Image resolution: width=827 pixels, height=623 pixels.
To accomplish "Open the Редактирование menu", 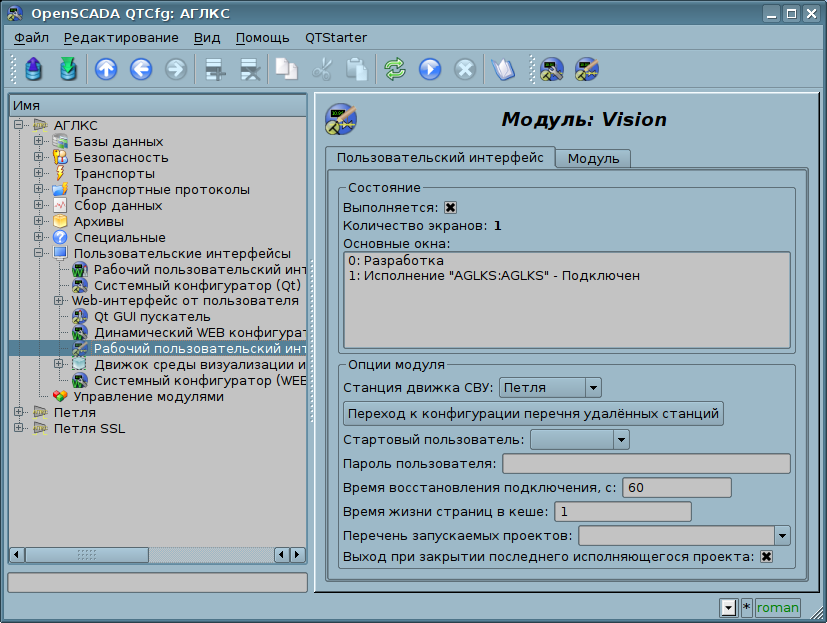I will [x=120, y=38].
